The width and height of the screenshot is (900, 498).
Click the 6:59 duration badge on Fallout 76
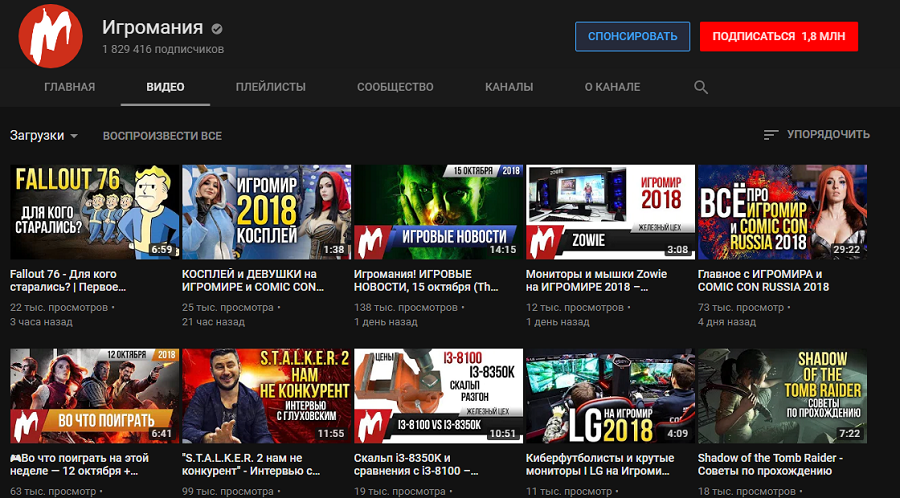click(x=162, y=250)
